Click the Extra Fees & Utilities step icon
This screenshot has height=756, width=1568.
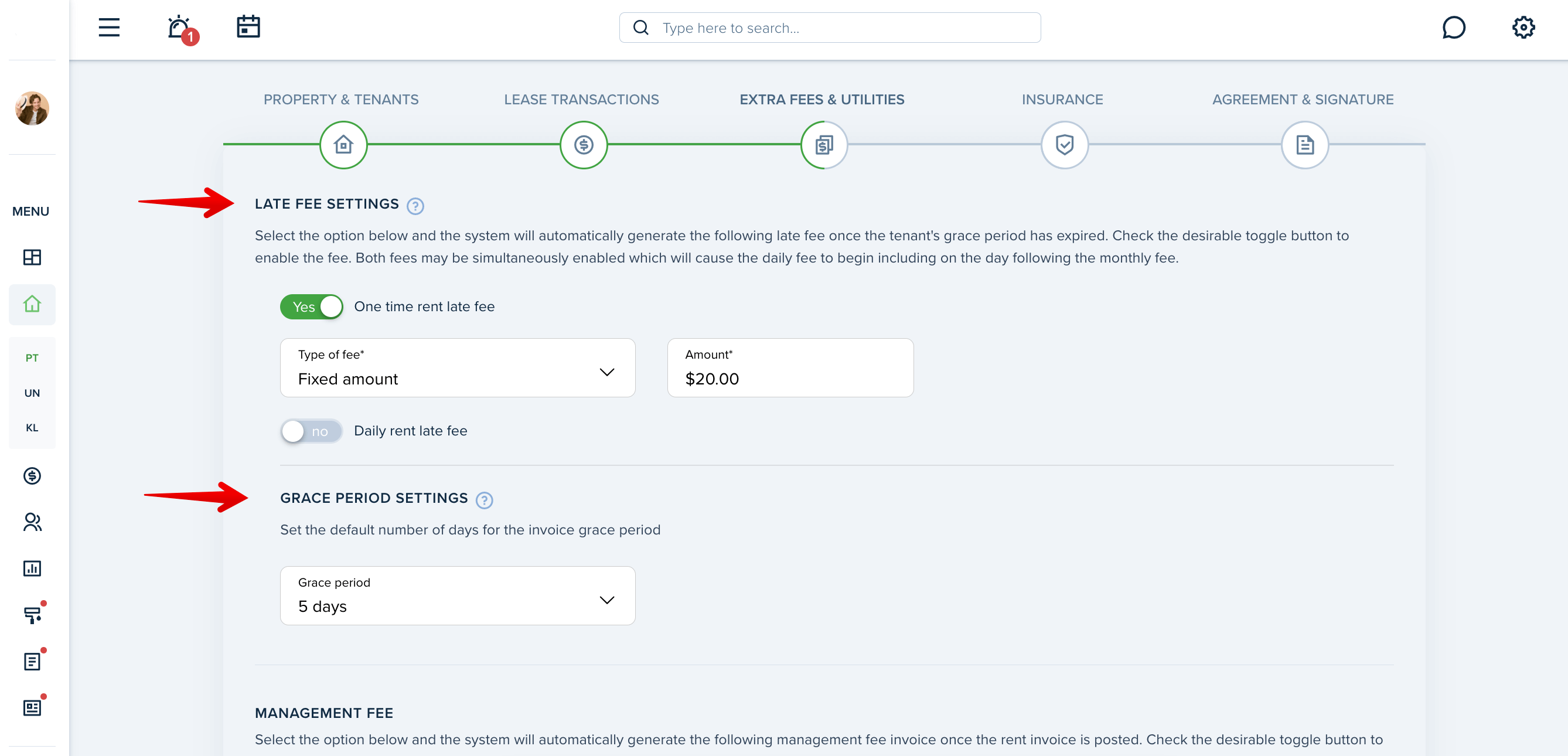tap(824, 145)
